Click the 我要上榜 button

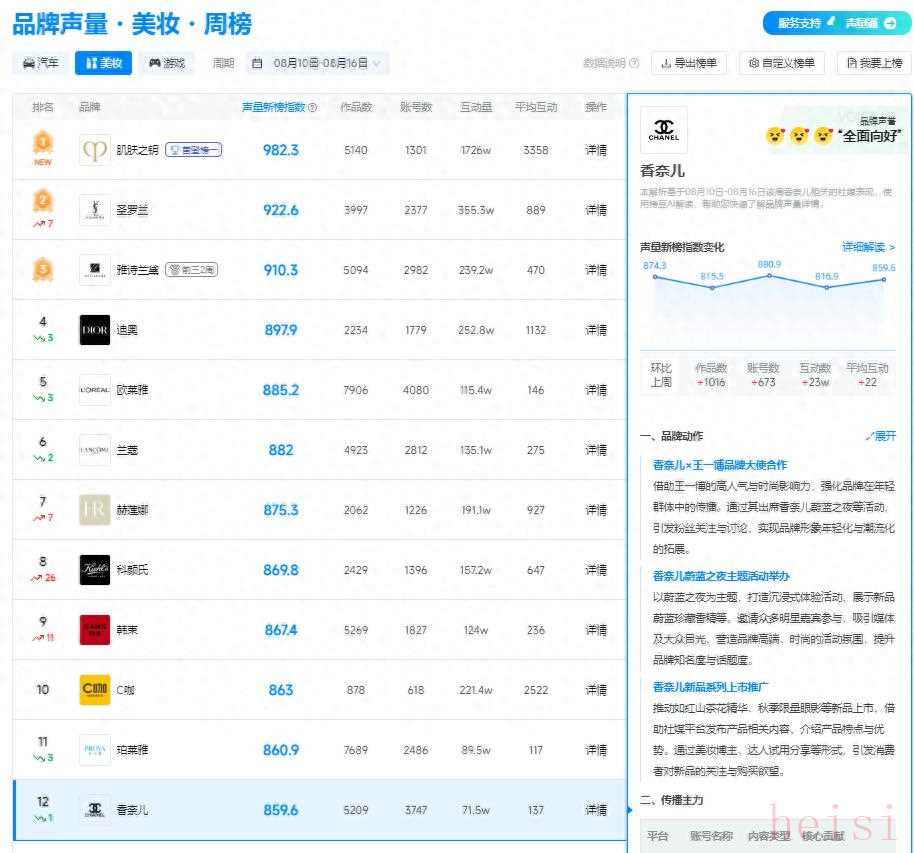coord(874,63)
